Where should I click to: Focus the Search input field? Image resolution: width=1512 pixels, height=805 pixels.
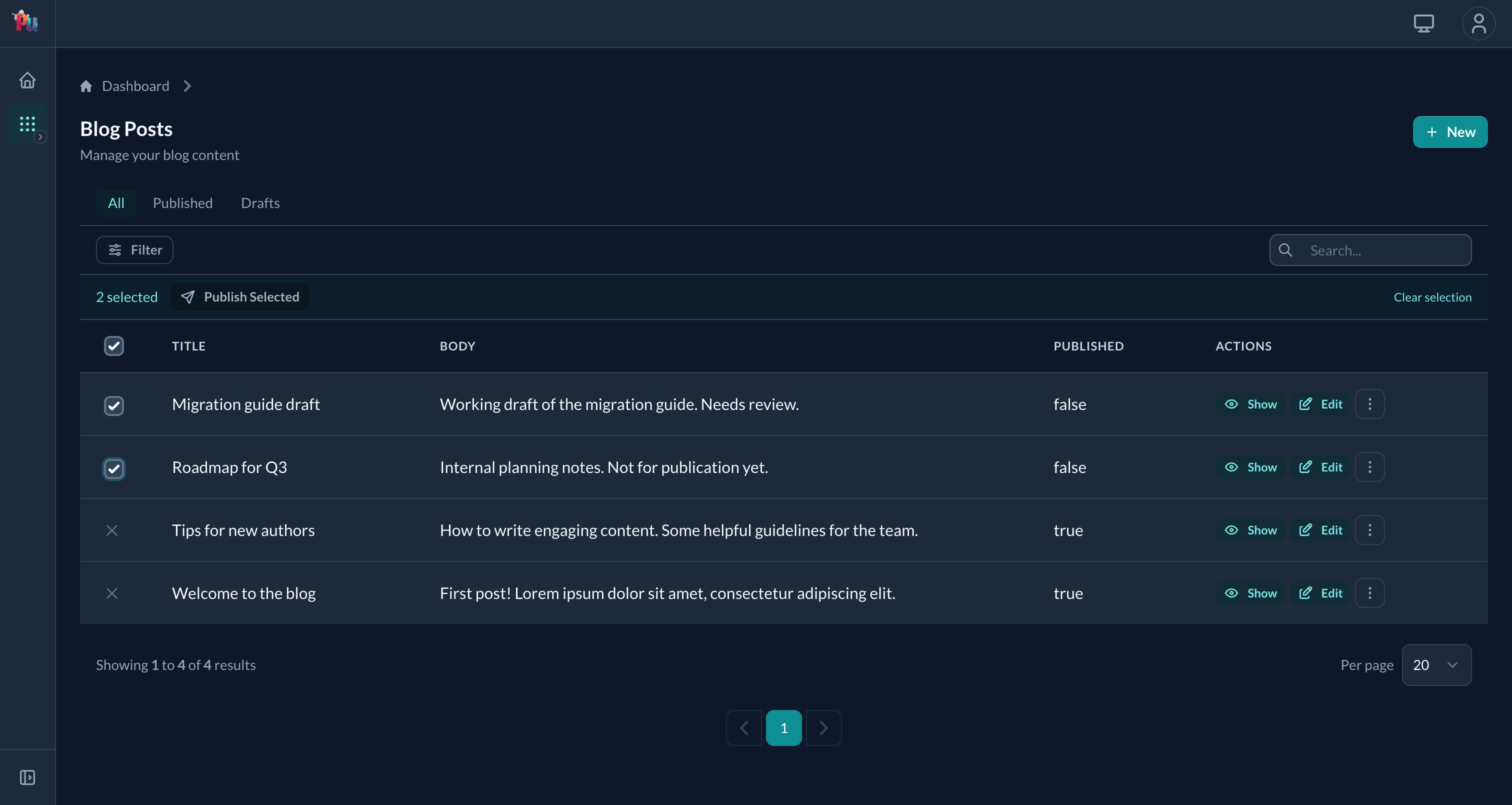tap(1370, 250)
